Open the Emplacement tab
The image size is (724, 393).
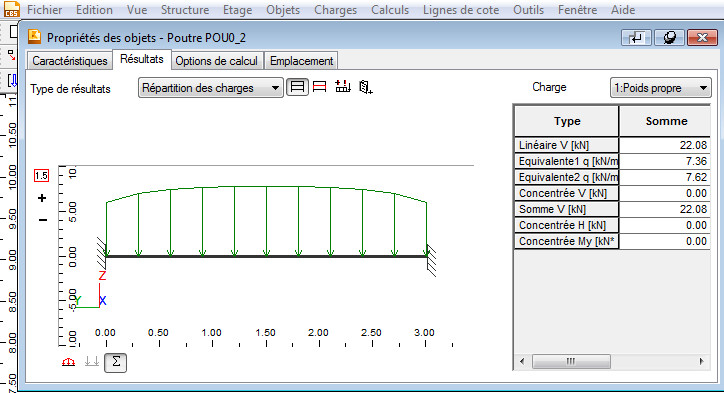click(x=302, y=61)
